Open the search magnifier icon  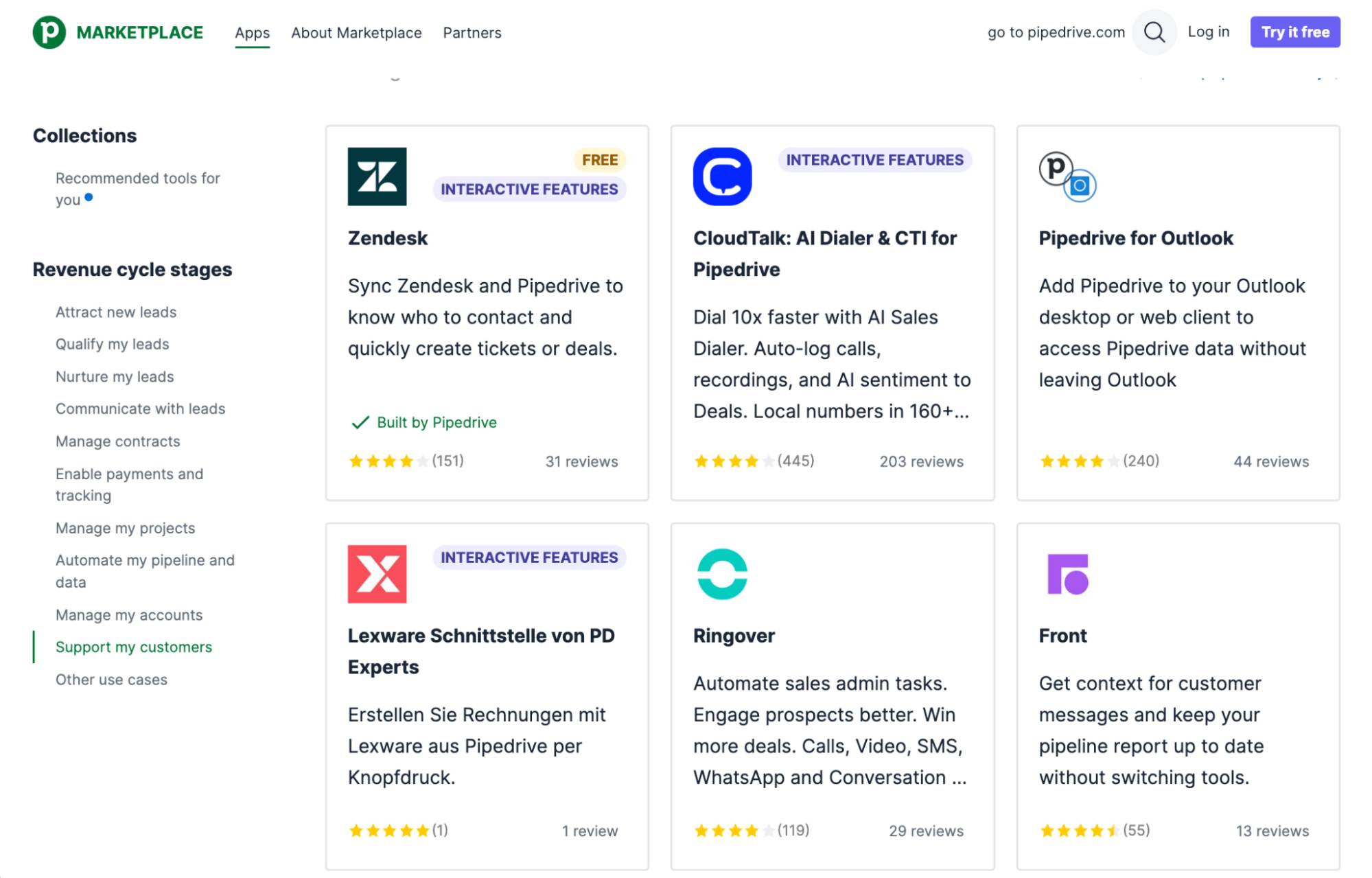tap(1154, 32)
